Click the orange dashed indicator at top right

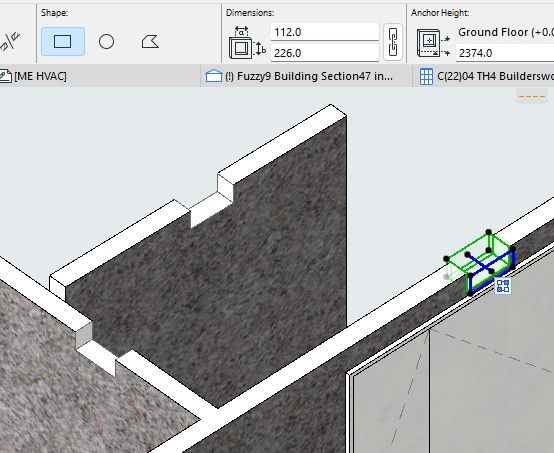tap(532, 97)
